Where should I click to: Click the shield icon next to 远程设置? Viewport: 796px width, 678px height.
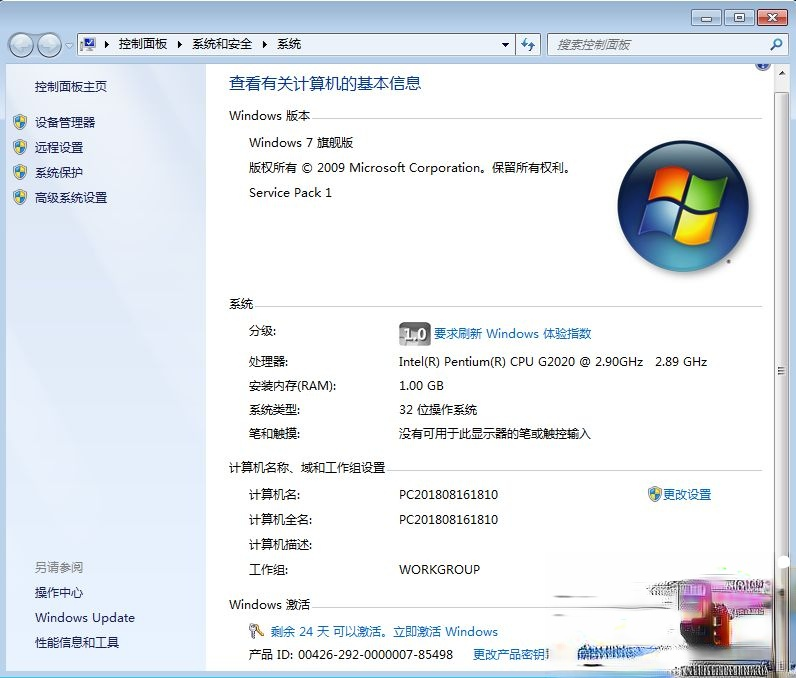point(20,147)
